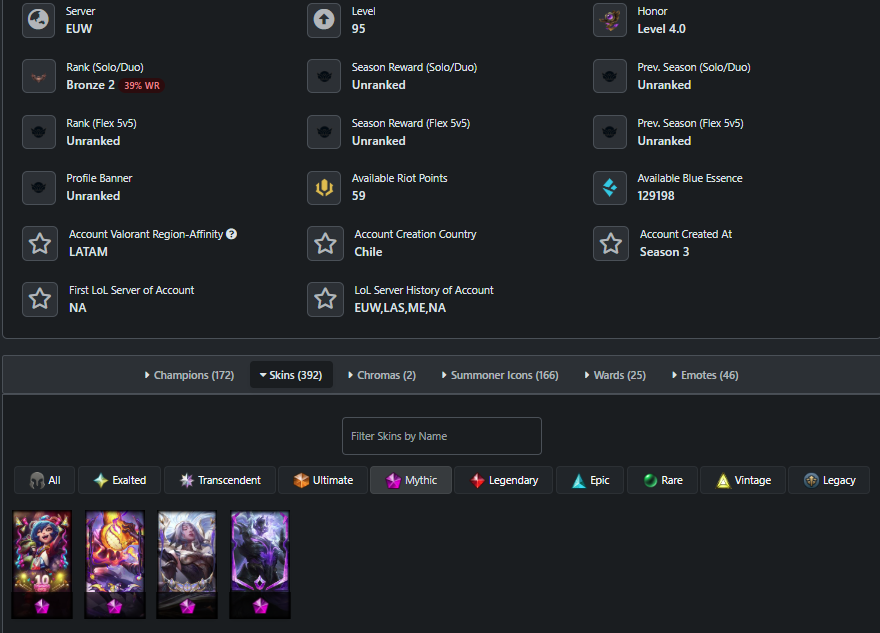Filter skins by Transcendent rarity
880x633 pixels.
pos(220,480)
